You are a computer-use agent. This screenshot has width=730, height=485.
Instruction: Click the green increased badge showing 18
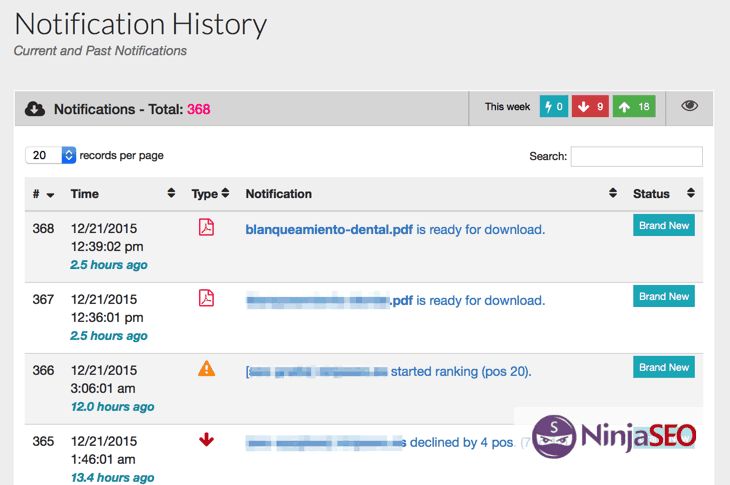pyautogui.click(x=634, y=107)
